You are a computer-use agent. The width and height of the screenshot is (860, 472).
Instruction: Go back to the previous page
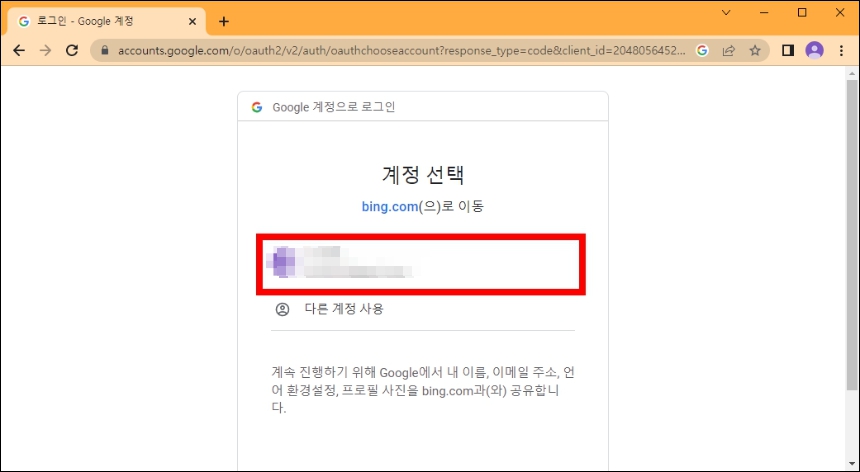click(19, 51)
